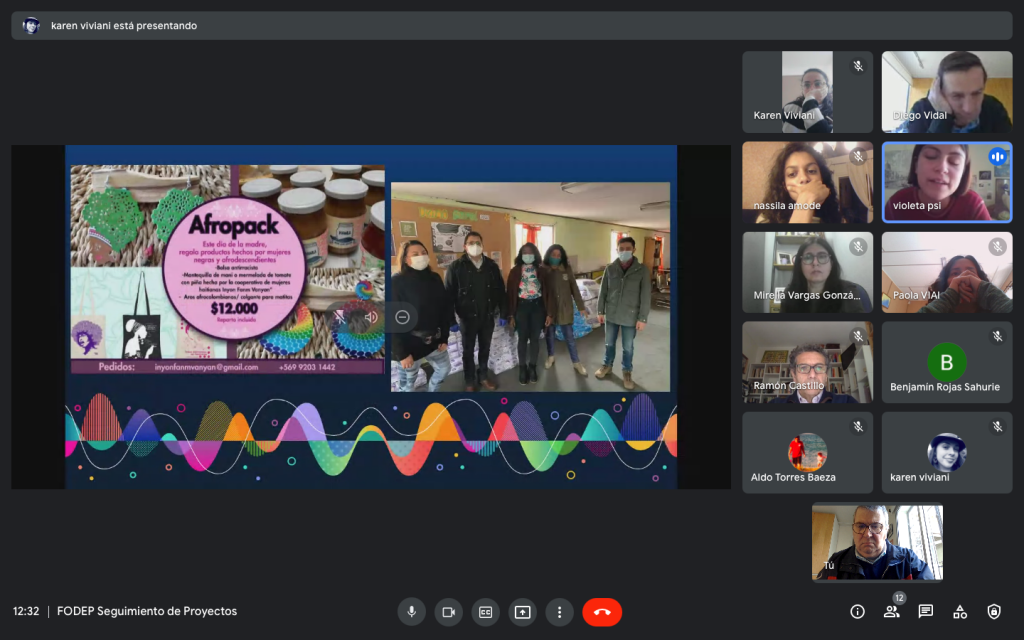Toggle the microphone in the call bar
Screen dimensions: 1024x640
[x=410, y=612]
